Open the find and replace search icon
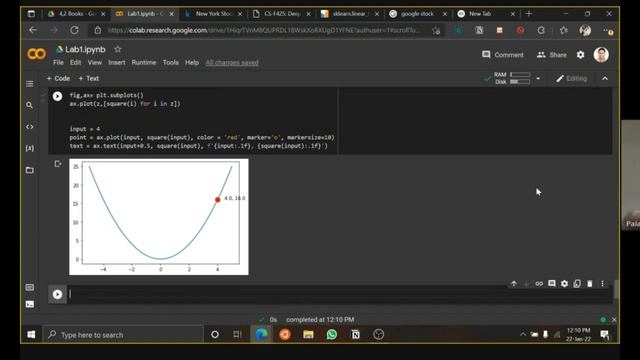640x360 pixels. coord(29,105)
